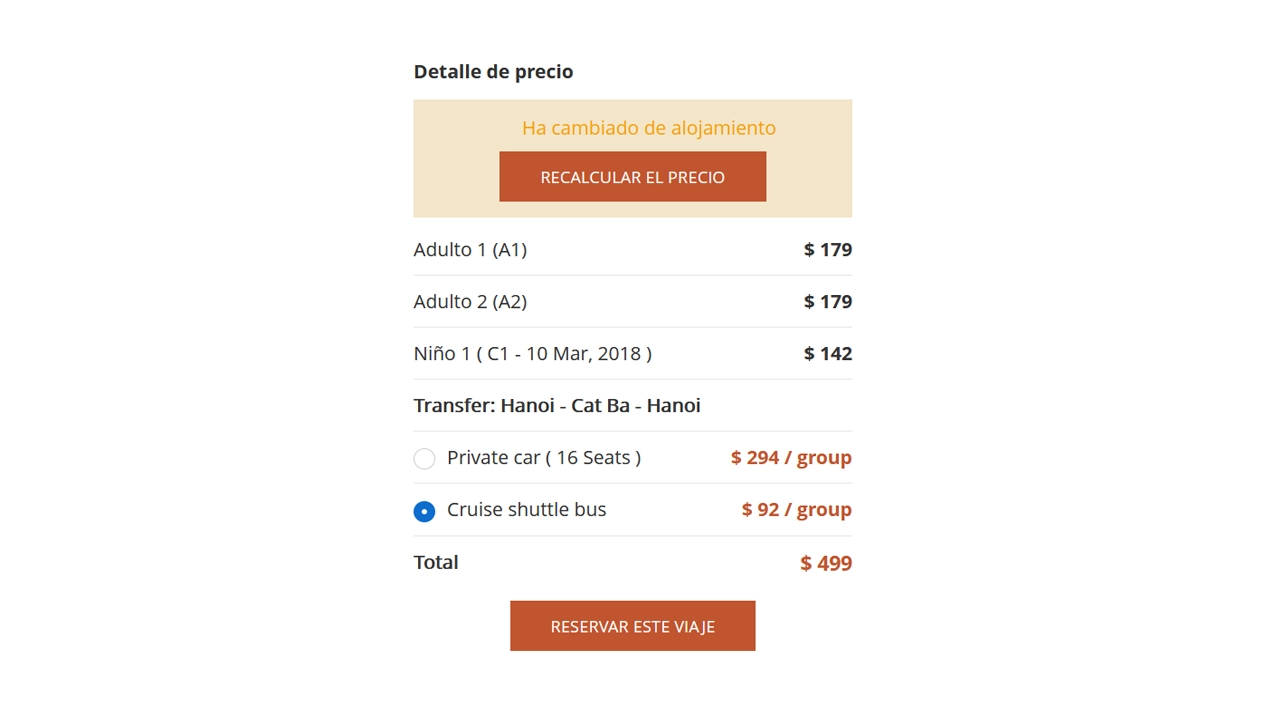Screen dimensions: 1280x720
Task: Click the RESERVAR ESTE VIAJE button
Action: click(x=632, y=625)
